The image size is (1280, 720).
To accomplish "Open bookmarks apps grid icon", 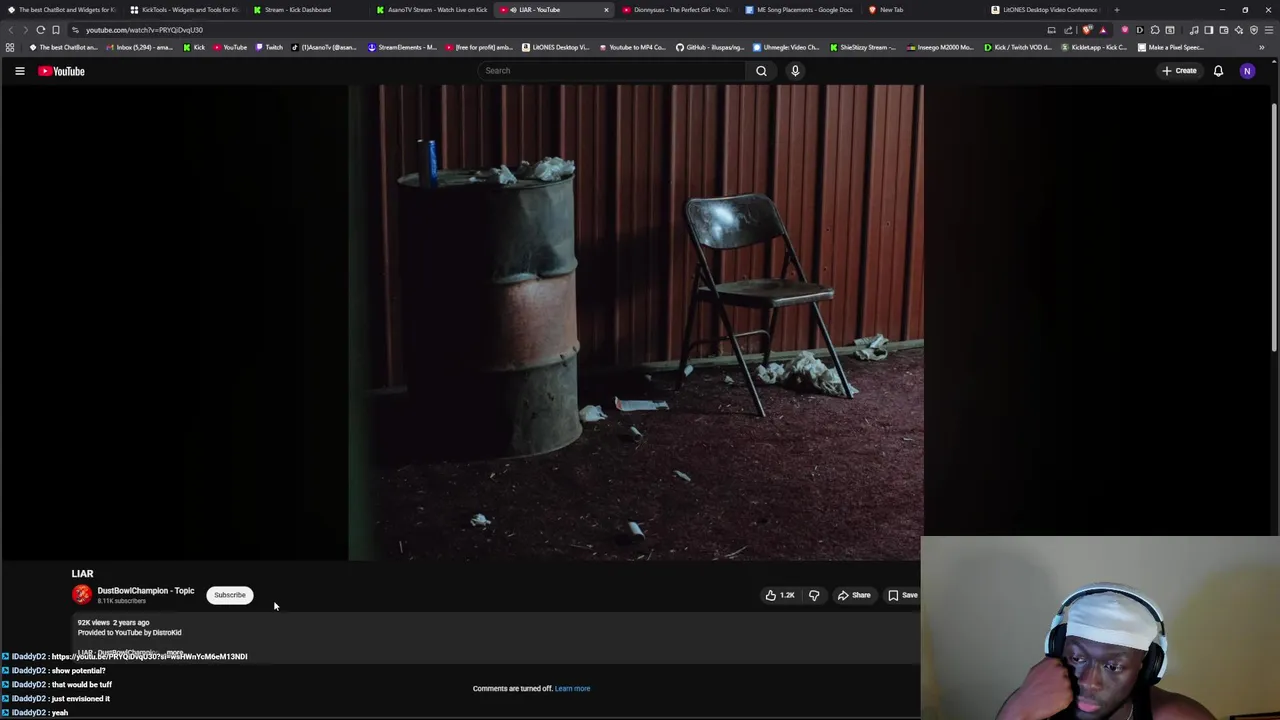I will [10, 47].
